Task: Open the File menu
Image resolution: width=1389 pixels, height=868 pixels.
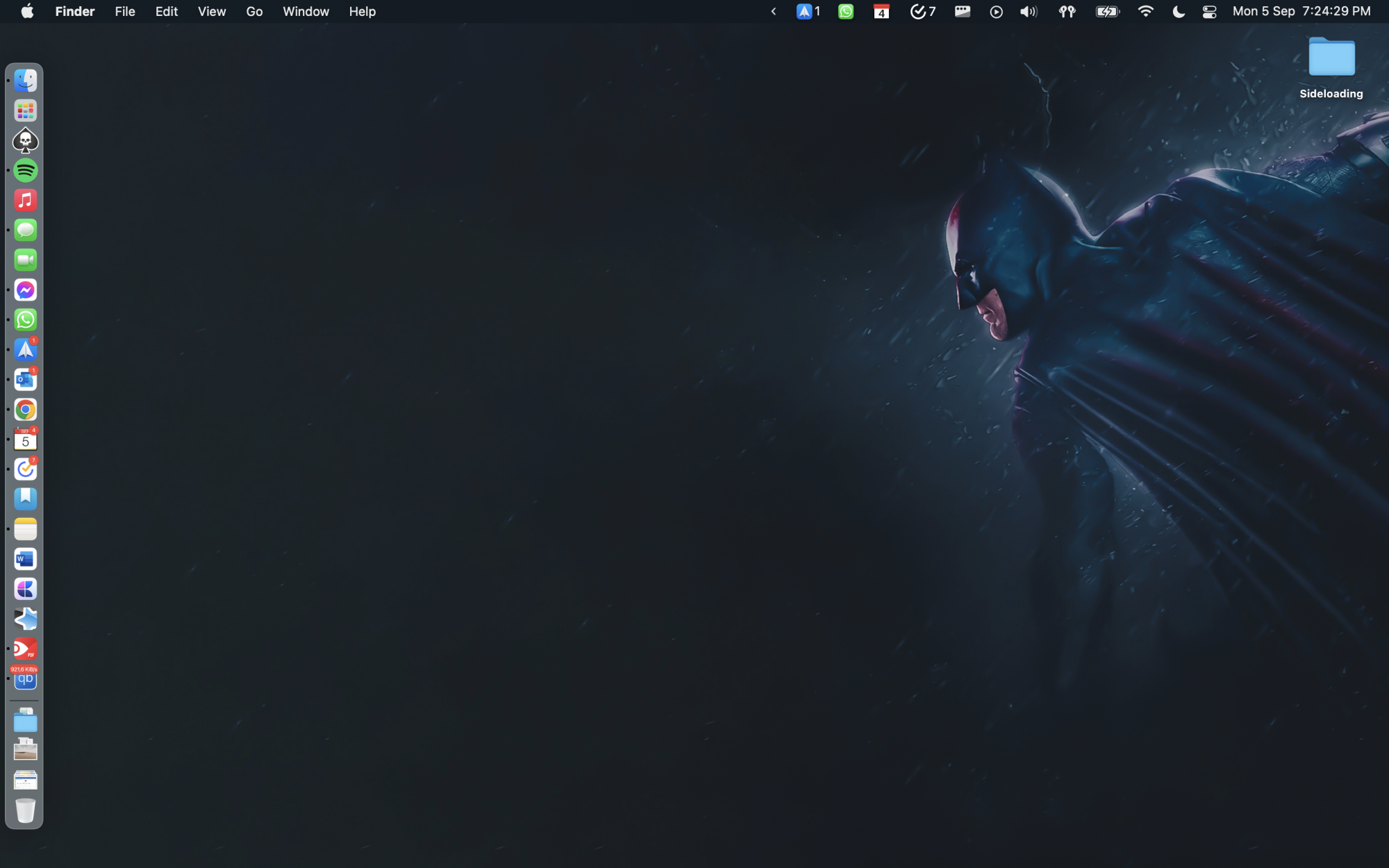Action: [x=125, y=11]
